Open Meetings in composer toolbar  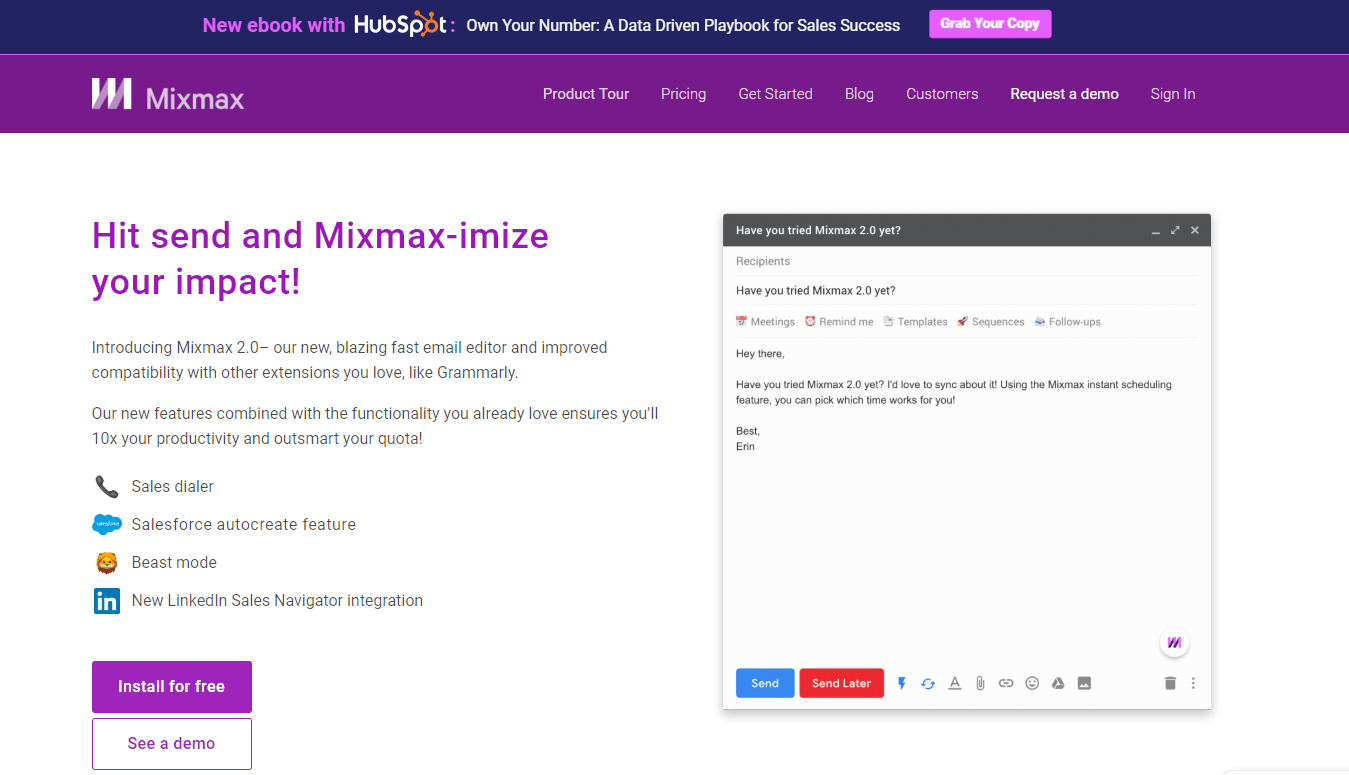765,322
